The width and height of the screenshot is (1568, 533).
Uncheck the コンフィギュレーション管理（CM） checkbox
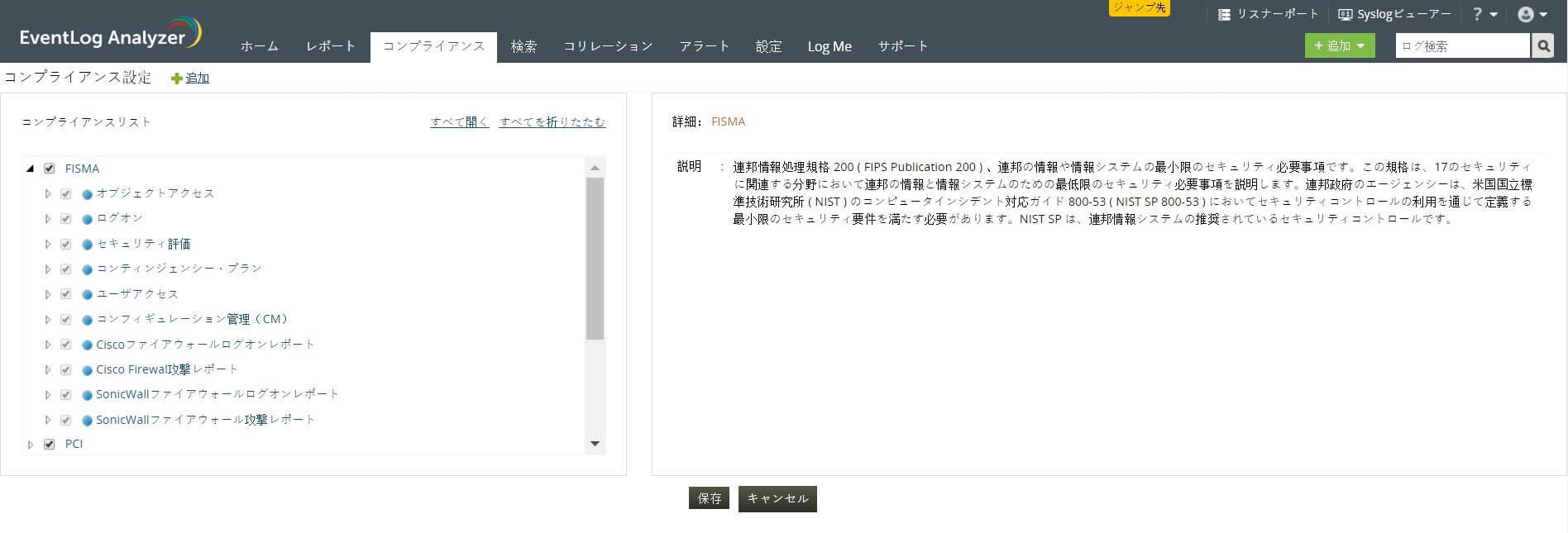[x=65, y=320]
